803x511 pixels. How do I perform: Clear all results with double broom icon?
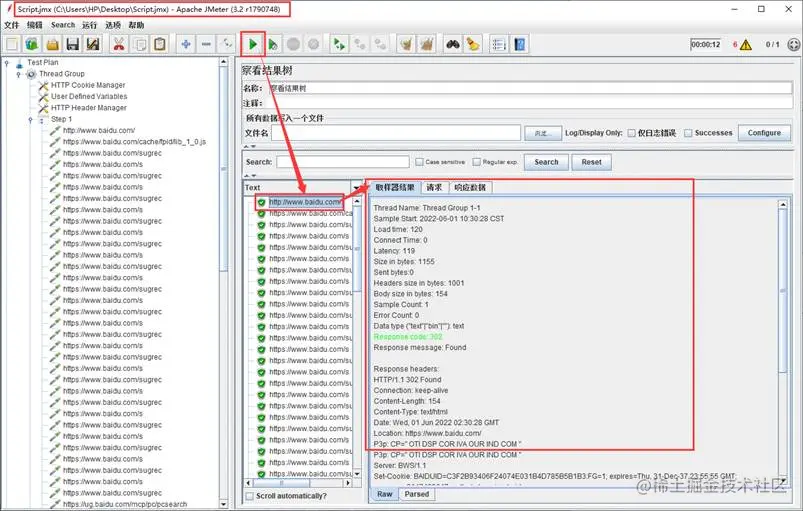[427, 45]
